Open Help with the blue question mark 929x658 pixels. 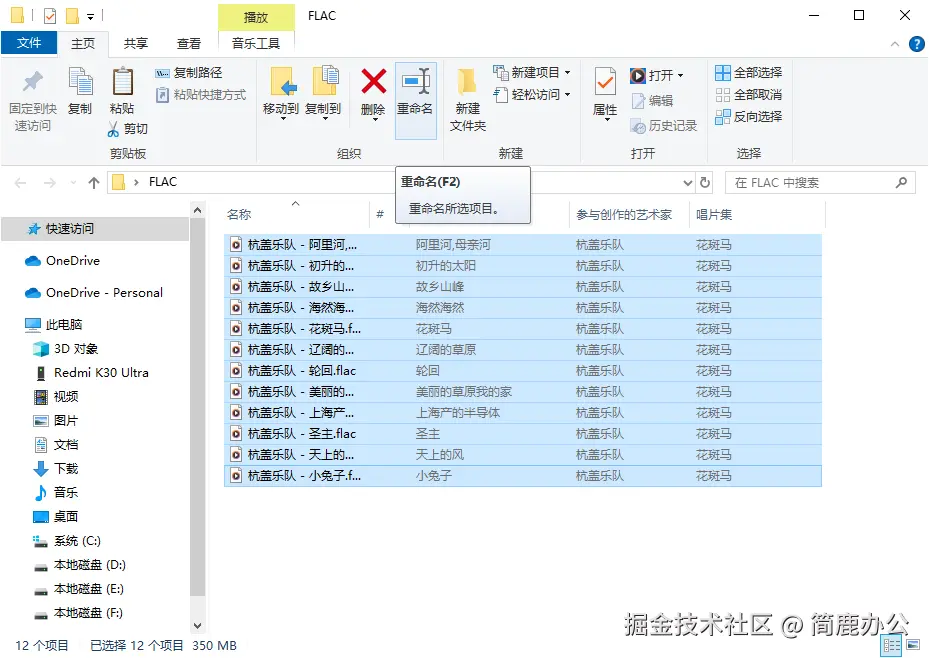[x=917, y=44]
